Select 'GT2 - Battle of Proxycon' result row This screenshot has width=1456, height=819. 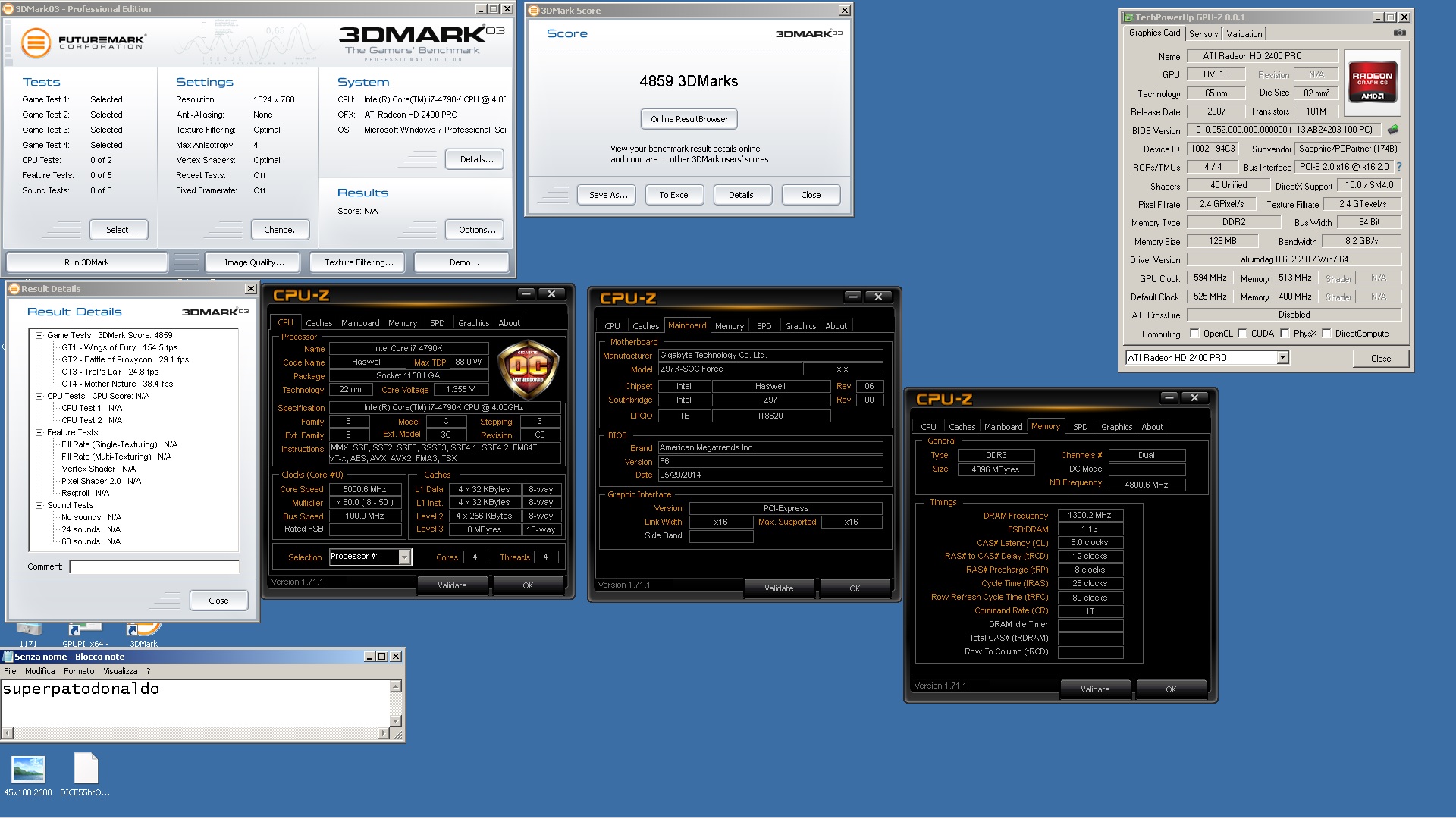(125, 359)
